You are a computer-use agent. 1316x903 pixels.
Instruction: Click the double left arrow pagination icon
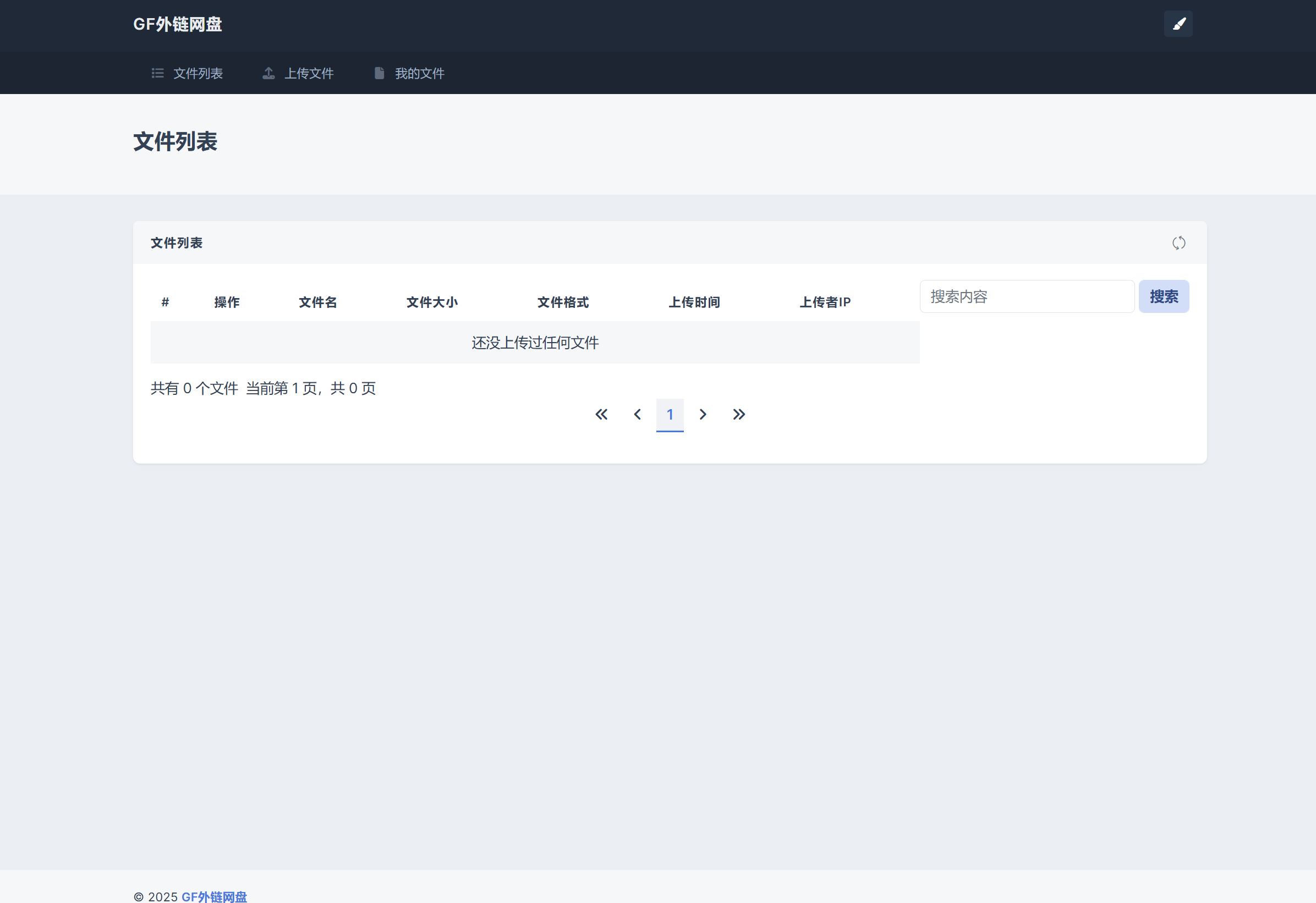[601, 414]
